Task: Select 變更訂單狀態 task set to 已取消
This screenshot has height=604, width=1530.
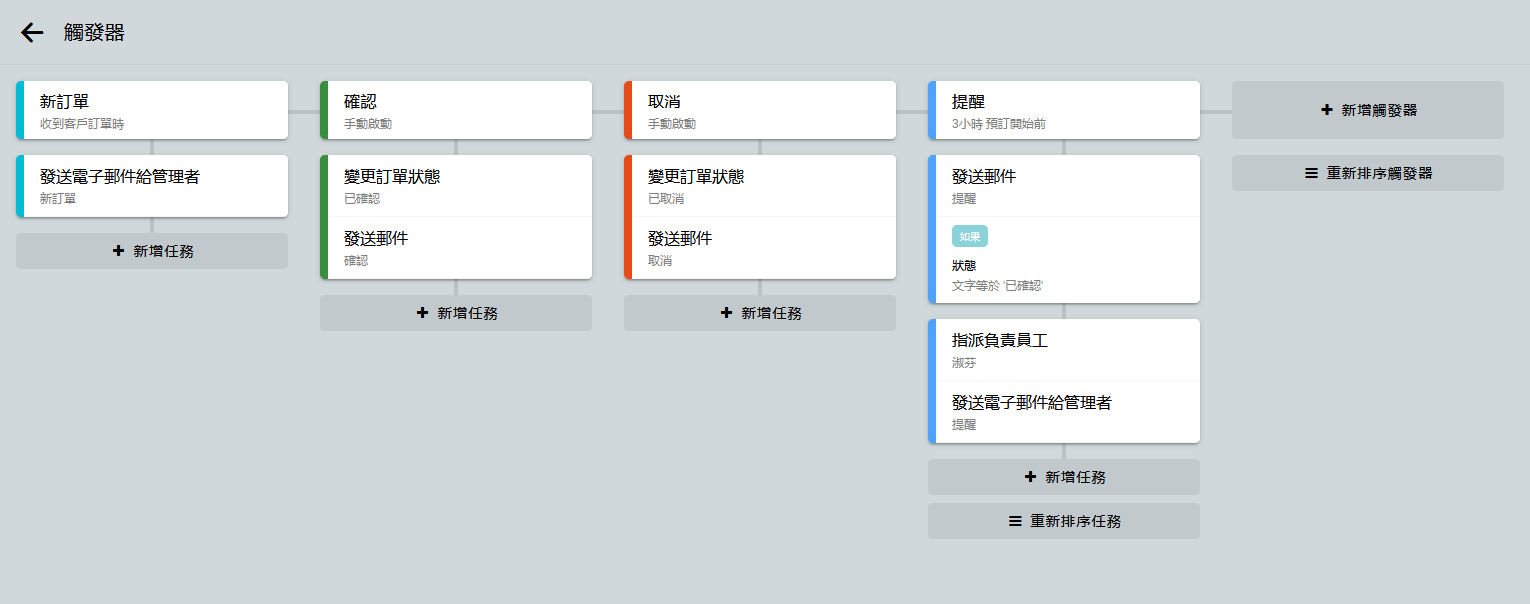Action: coord(760,186)
